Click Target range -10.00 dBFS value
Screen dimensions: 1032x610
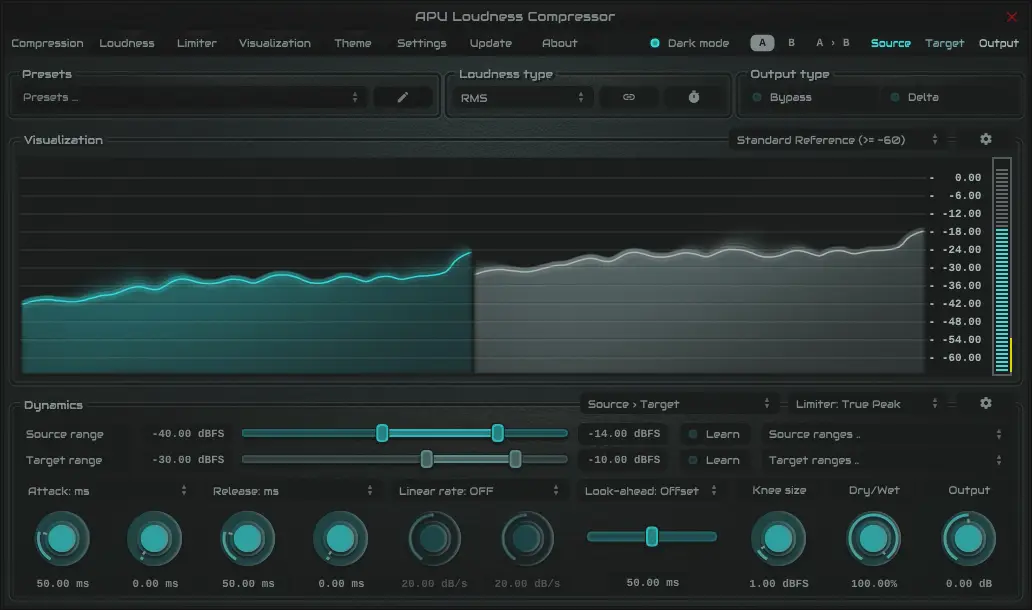(624, 459)
